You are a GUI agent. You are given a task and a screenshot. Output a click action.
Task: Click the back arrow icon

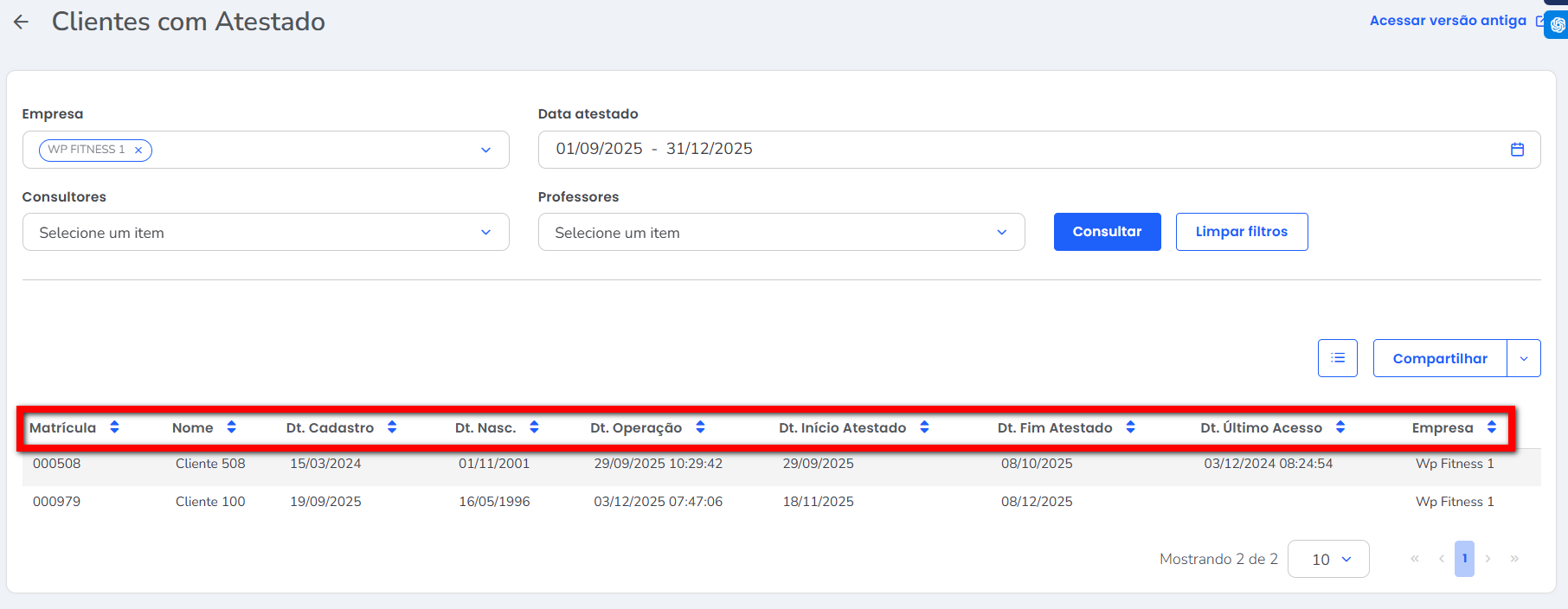22,22
